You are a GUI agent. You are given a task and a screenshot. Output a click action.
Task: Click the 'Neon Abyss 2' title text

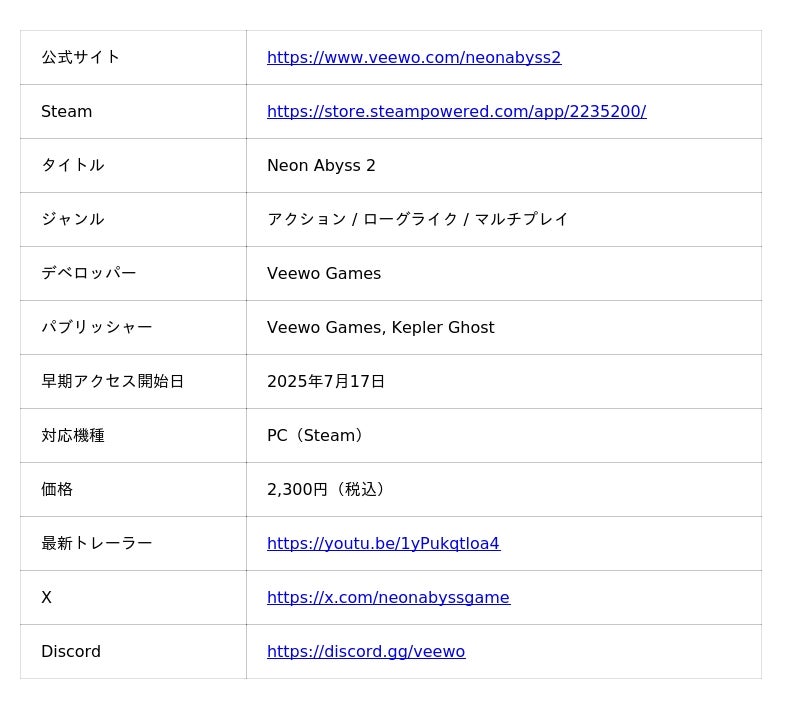(321, 166)
